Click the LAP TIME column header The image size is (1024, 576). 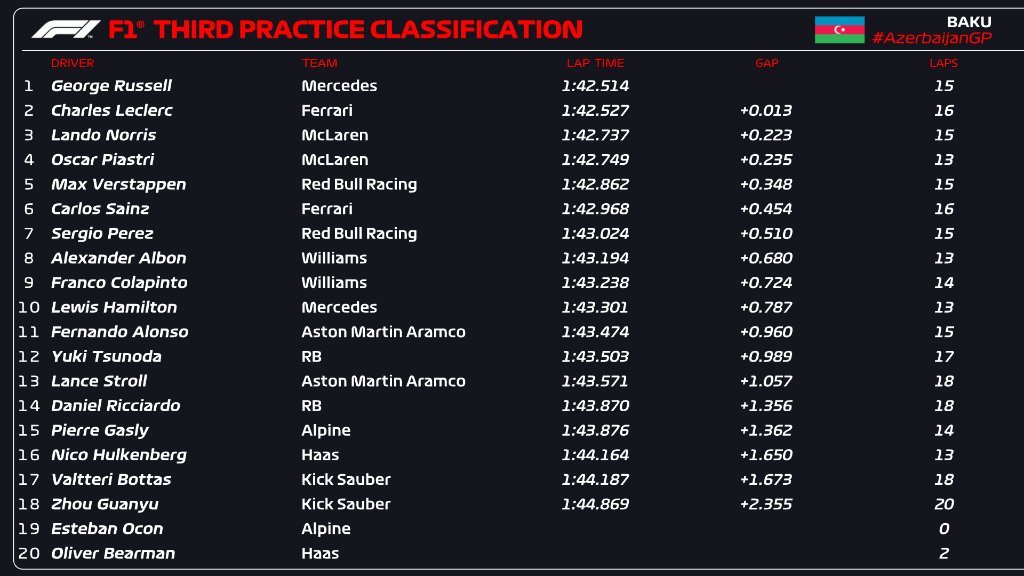click(595, 63)
